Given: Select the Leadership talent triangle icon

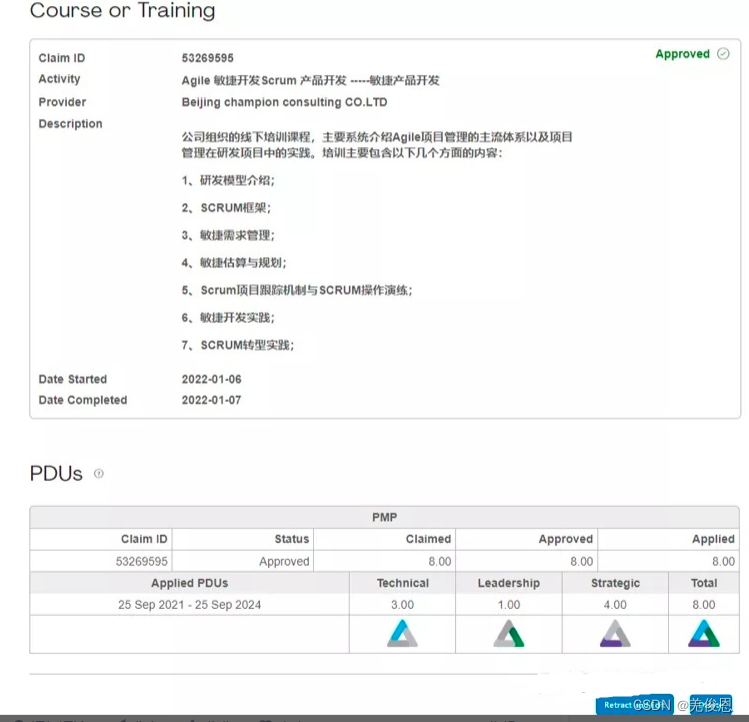Looking at the screenshot, I should point(509,634).
